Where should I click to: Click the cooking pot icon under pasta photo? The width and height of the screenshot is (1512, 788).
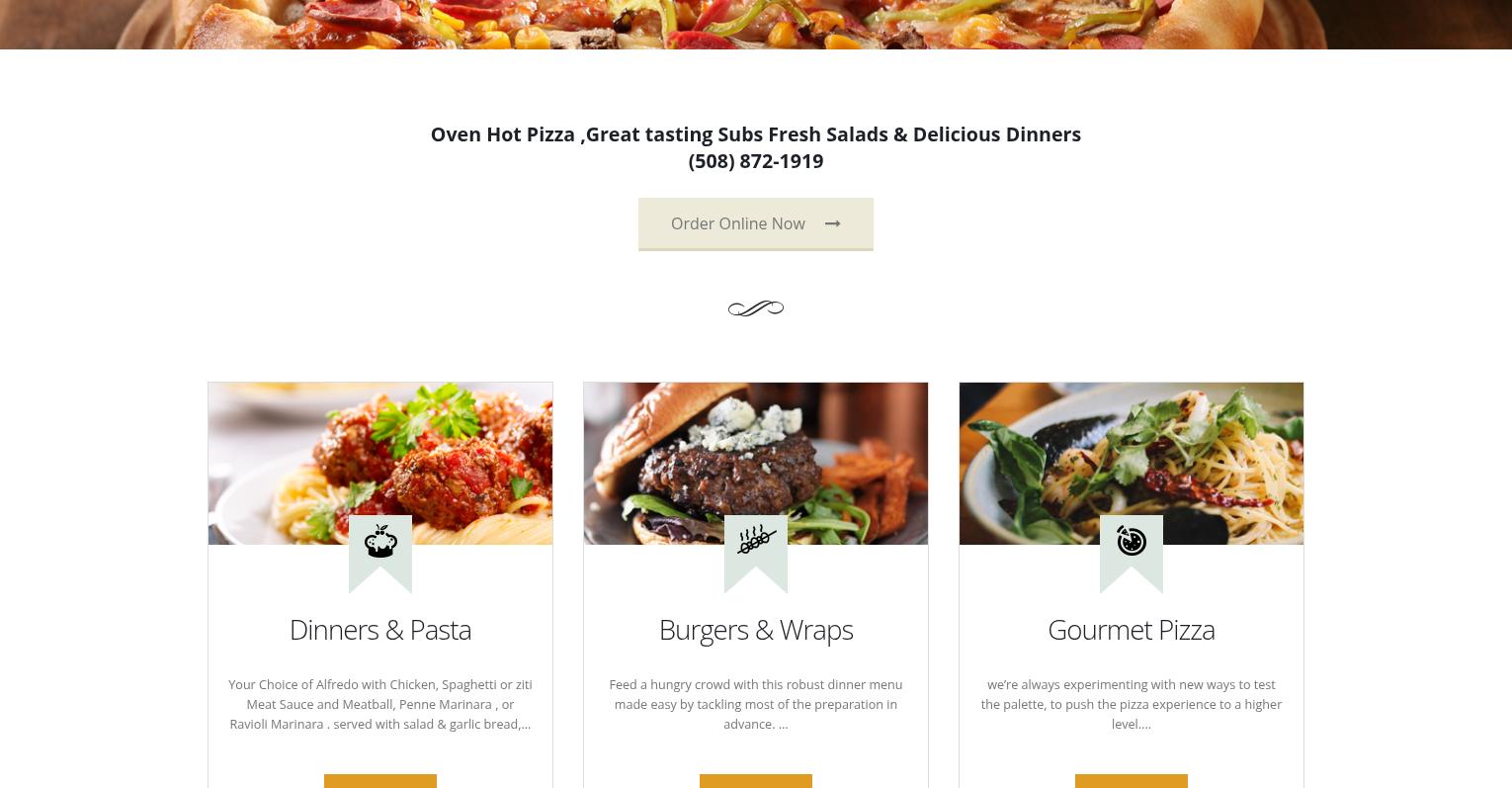pos(380,541)
